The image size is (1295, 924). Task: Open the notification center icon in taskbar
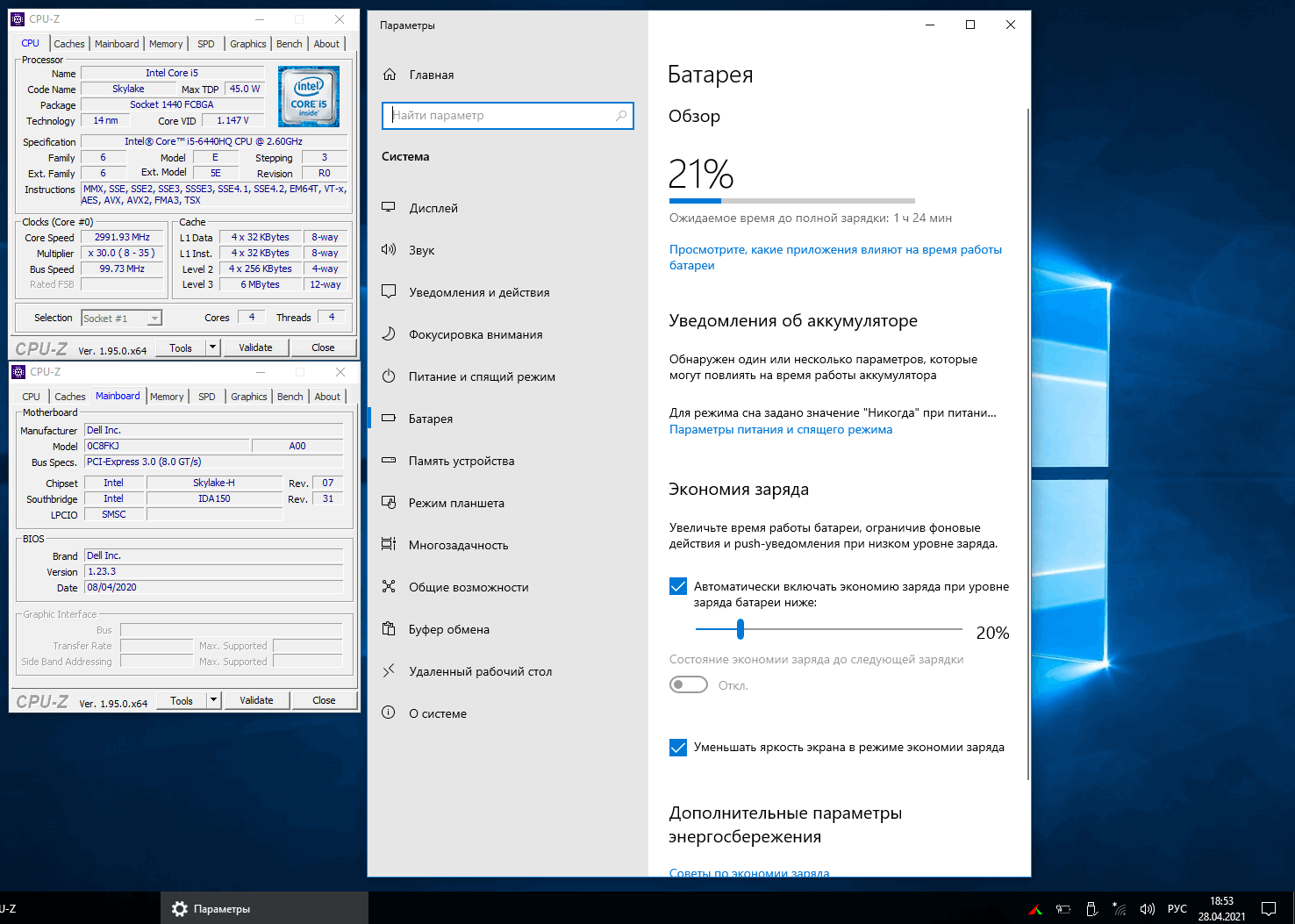(x=1269, y=909)
